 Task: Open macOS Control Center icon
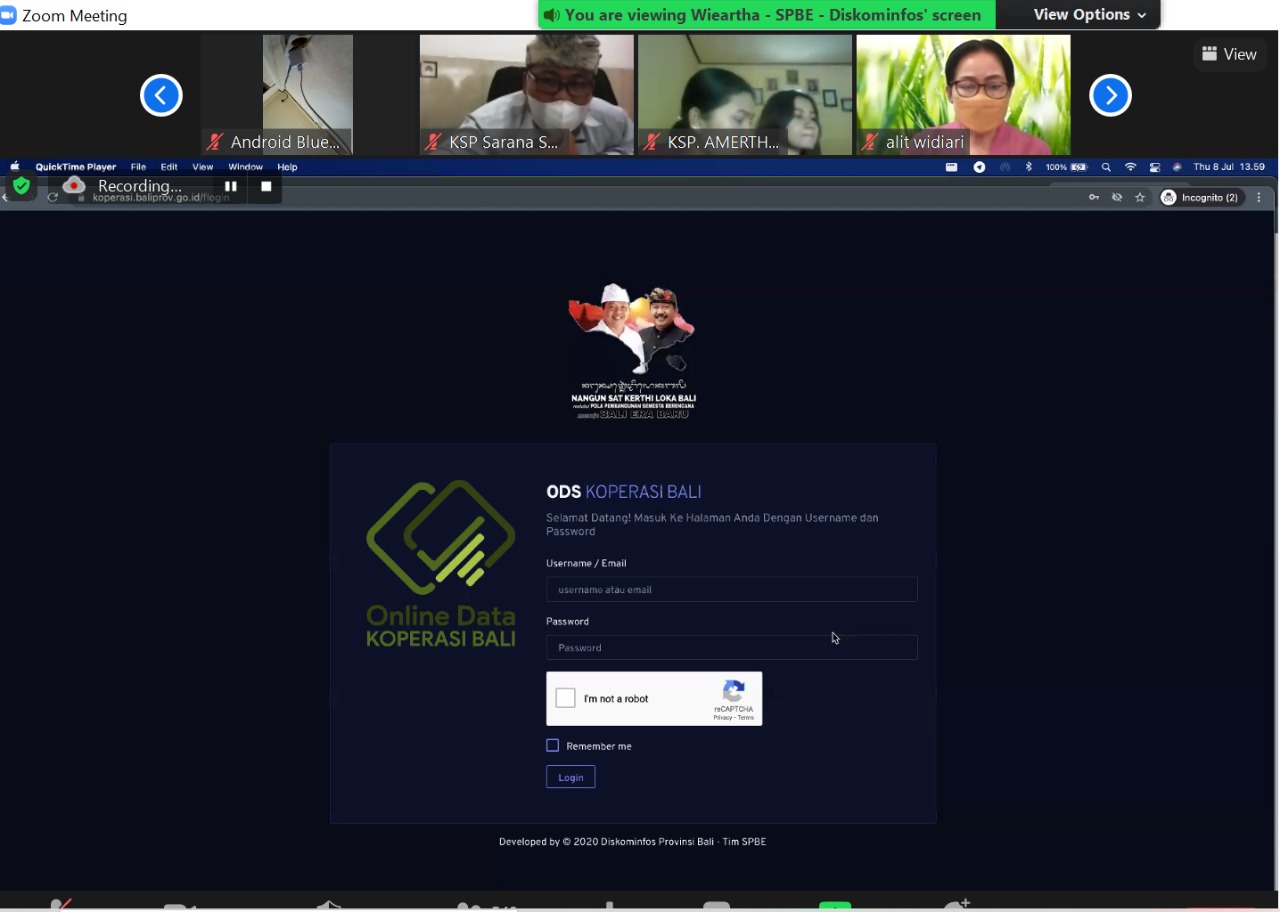point(1155,167)
